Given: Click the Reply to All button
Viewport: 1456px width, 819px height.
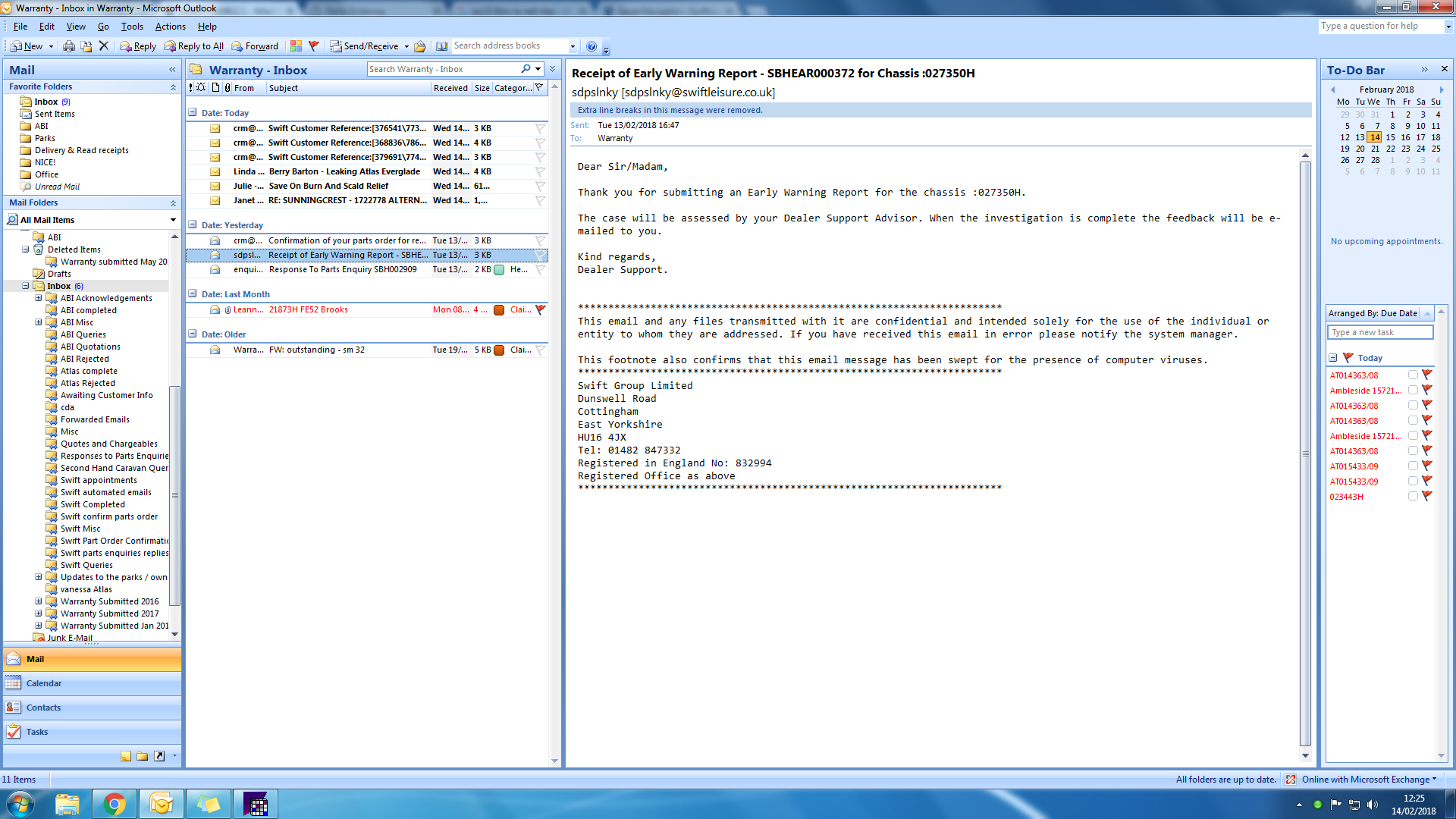Looking at the screenshot, I should [194, 46].
